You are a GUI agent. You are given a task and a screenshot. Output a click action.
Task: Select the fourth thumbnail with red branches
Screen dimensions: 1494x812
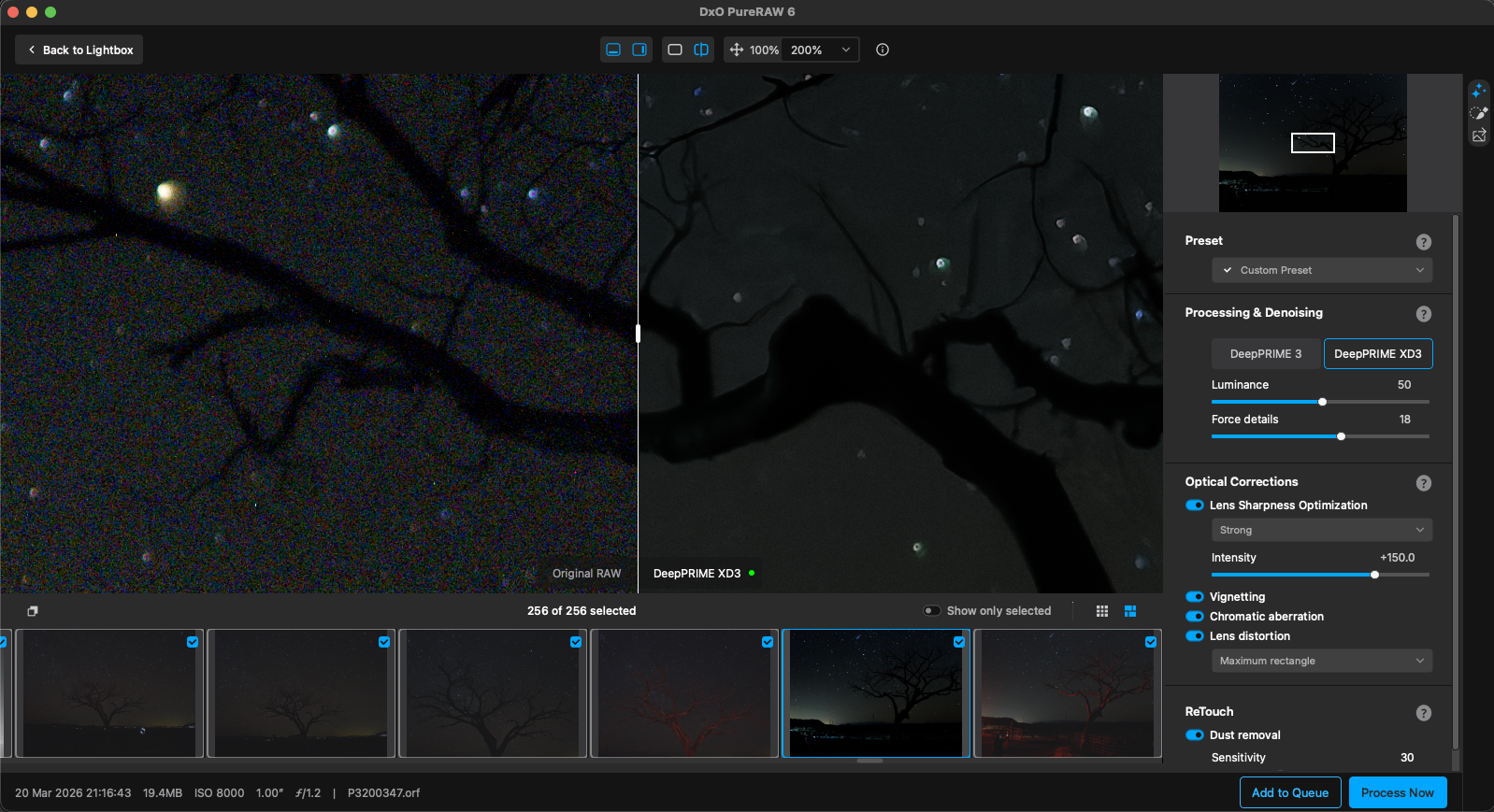684,693
